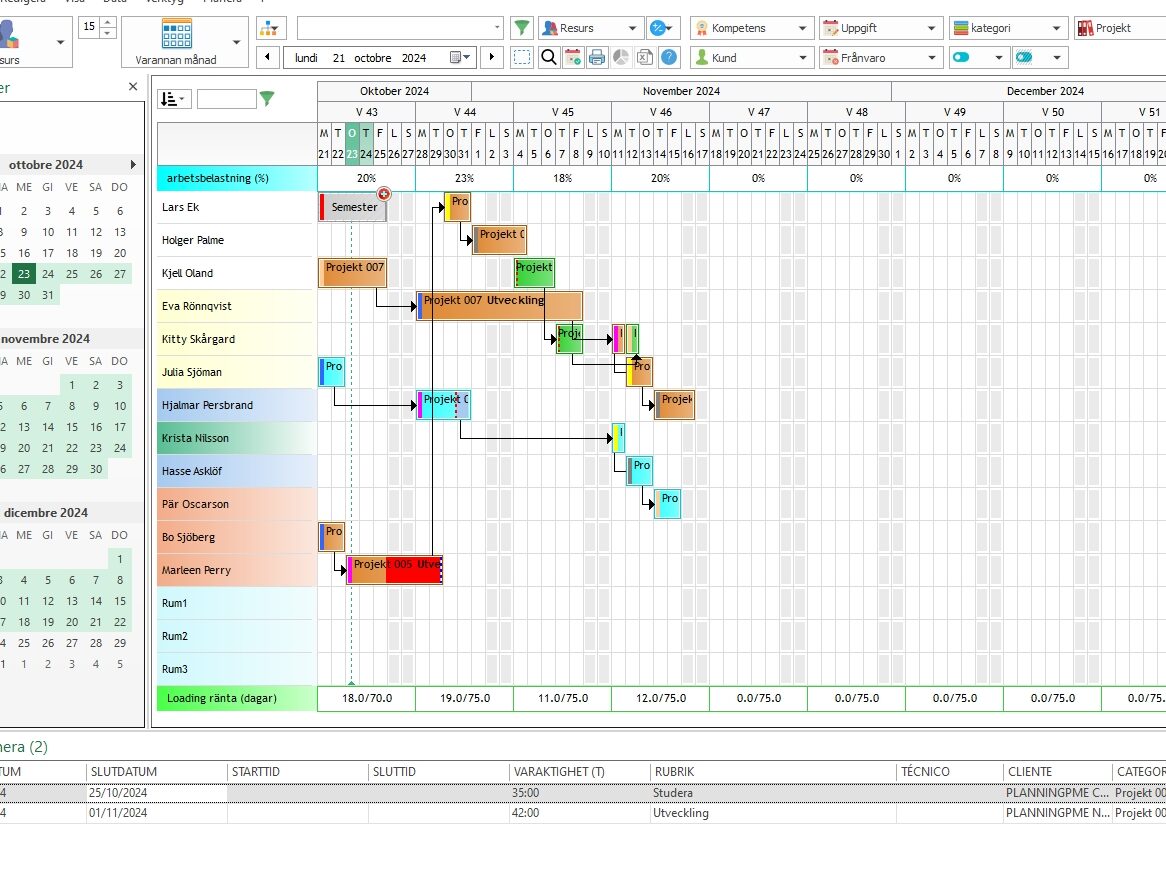
Task: Click the red plus badge on Semester
Action: (384, 194)
